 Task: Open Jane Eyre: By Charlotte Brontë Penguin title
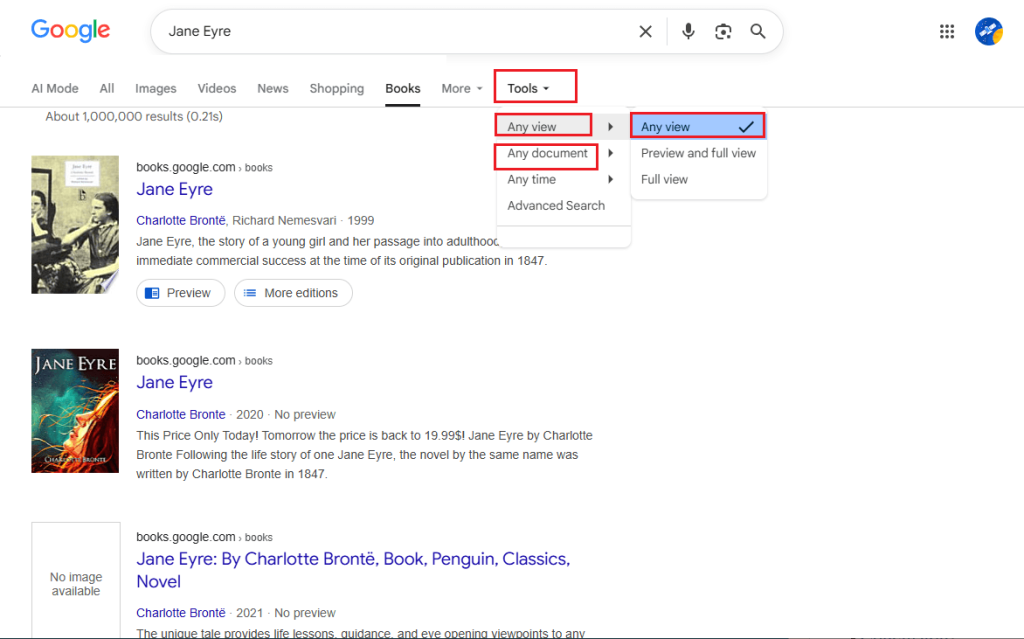[353, 570]
